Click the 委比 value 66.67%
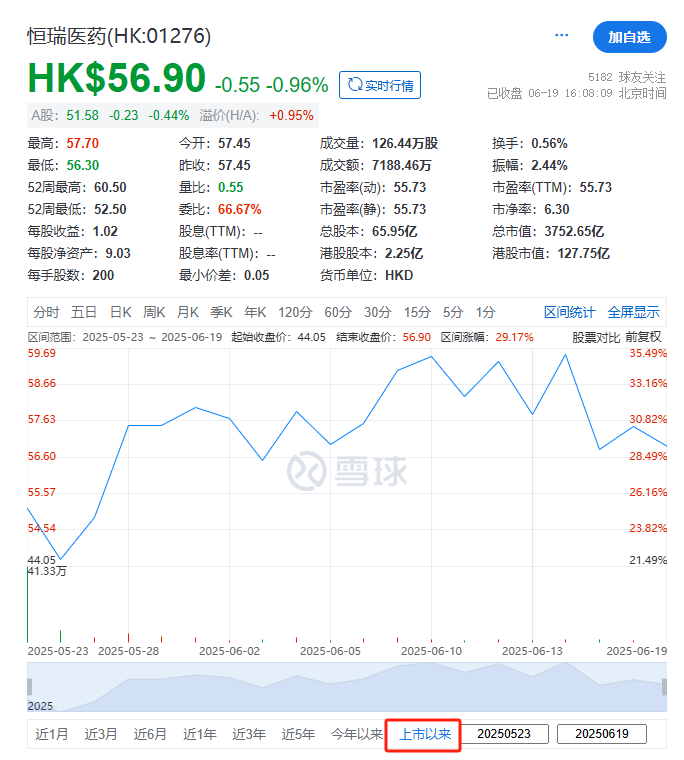The height and width of the screenshot is (760, 684). (239, 209)
